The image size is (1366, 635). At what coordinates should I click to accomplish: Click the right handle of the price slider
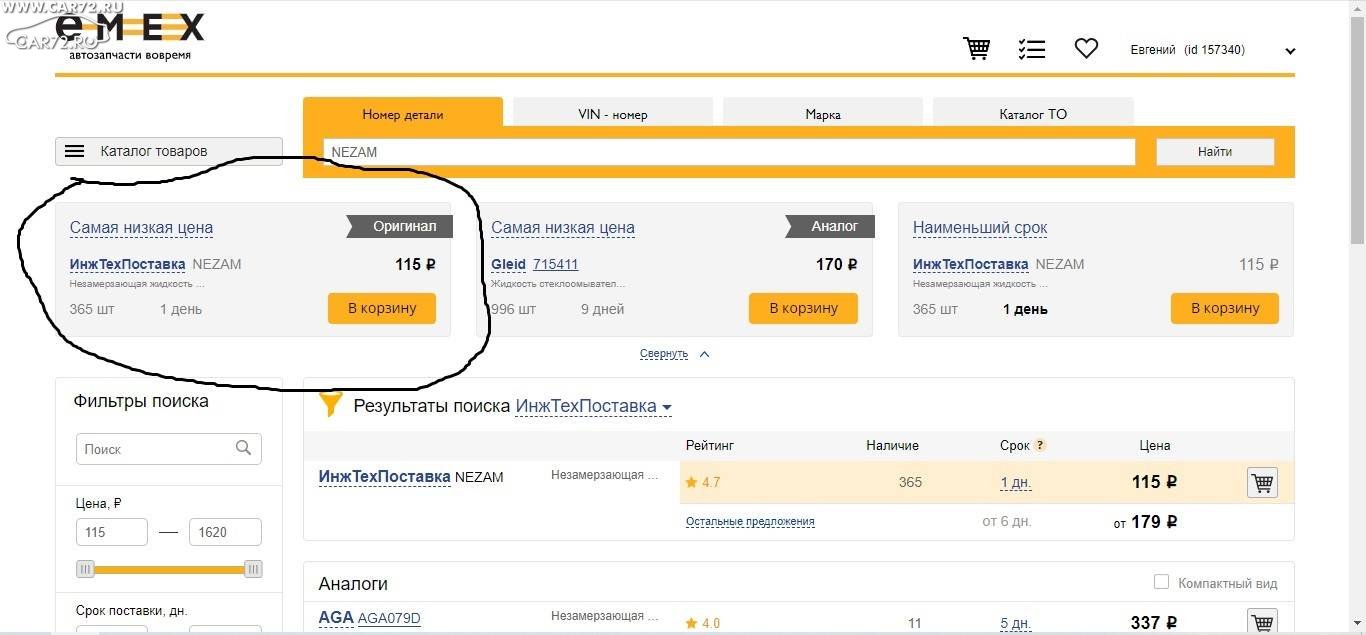pyautogui.click(x=254, y=569)
